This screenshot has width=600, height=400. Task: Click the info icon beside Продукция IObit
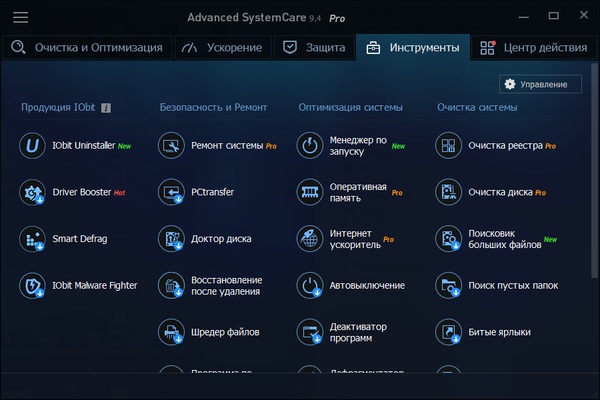(x=106, y=108)
